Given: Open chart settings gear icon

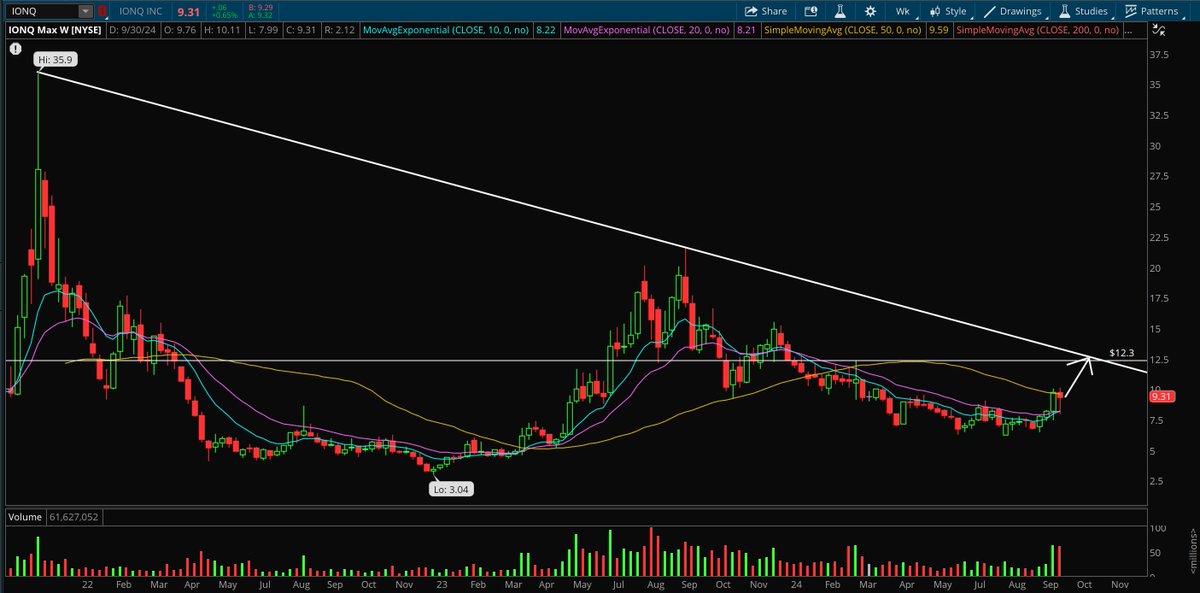Looking at the screenshot, I should coord(871,11).
